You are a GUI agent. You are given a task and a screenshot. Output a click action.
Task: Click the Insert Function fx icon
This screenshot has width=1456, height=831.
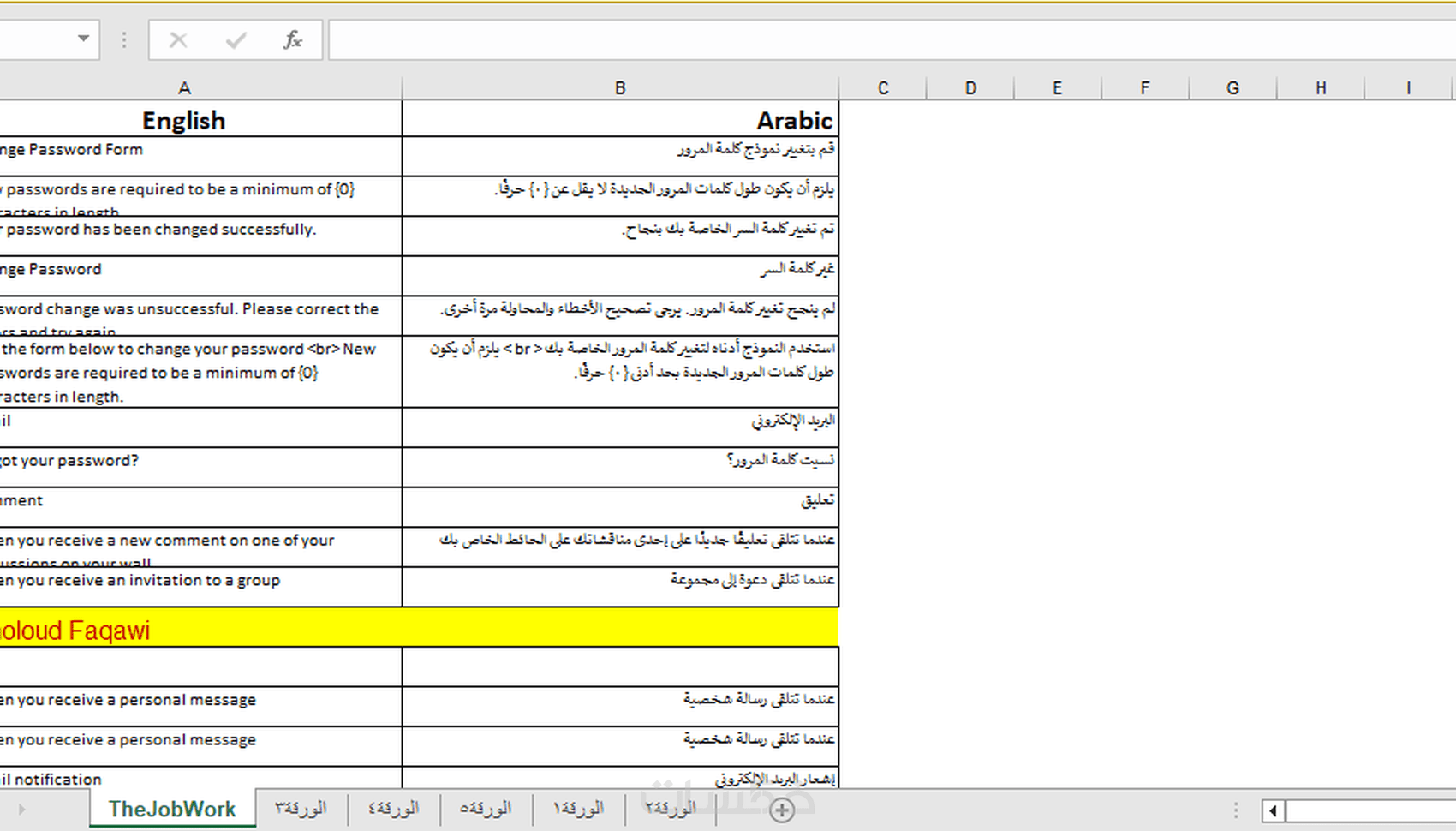pos(293,40)
